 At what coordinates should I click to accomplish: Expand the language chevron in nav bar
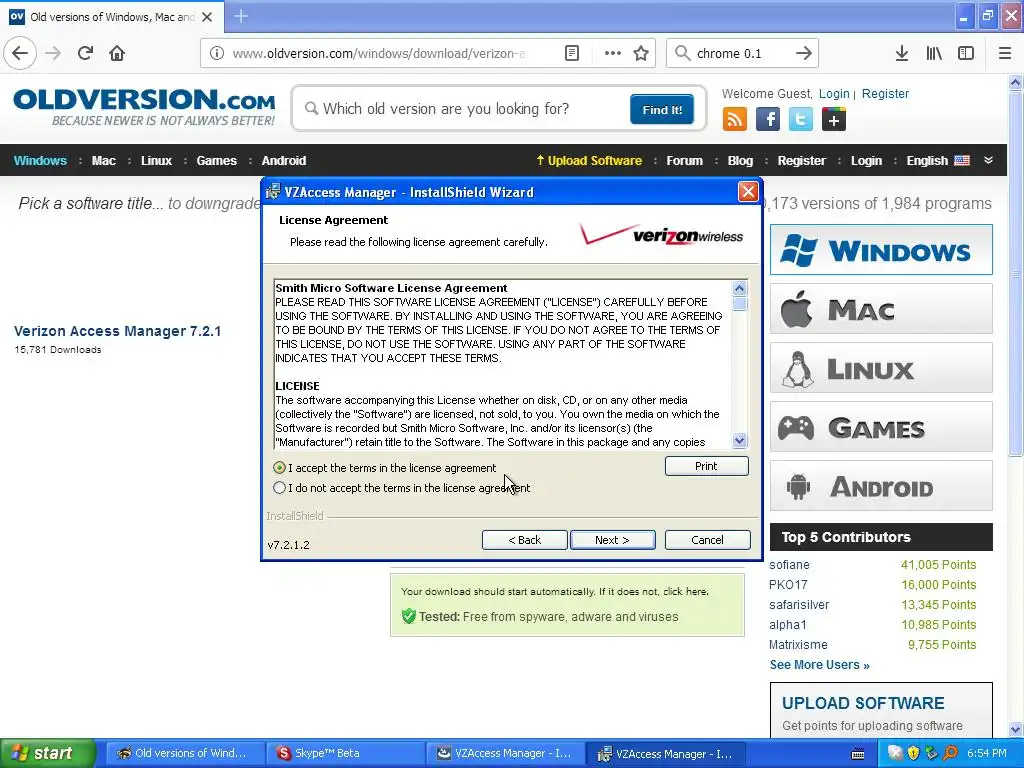tap(988, 160)
